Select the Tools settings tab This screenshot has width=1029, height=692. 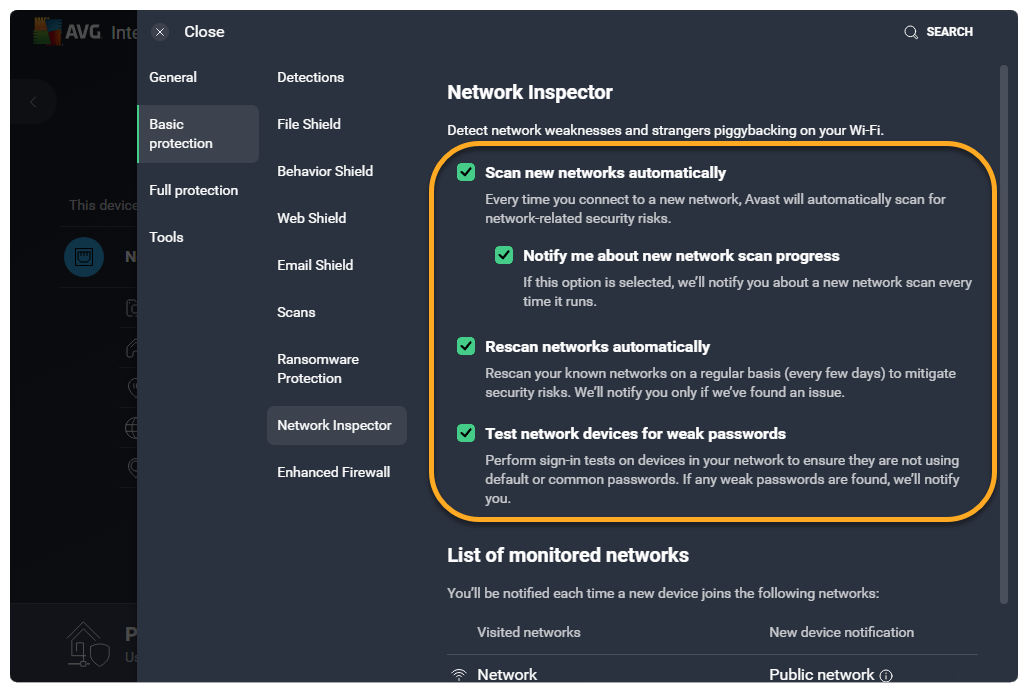click(166, 237)
